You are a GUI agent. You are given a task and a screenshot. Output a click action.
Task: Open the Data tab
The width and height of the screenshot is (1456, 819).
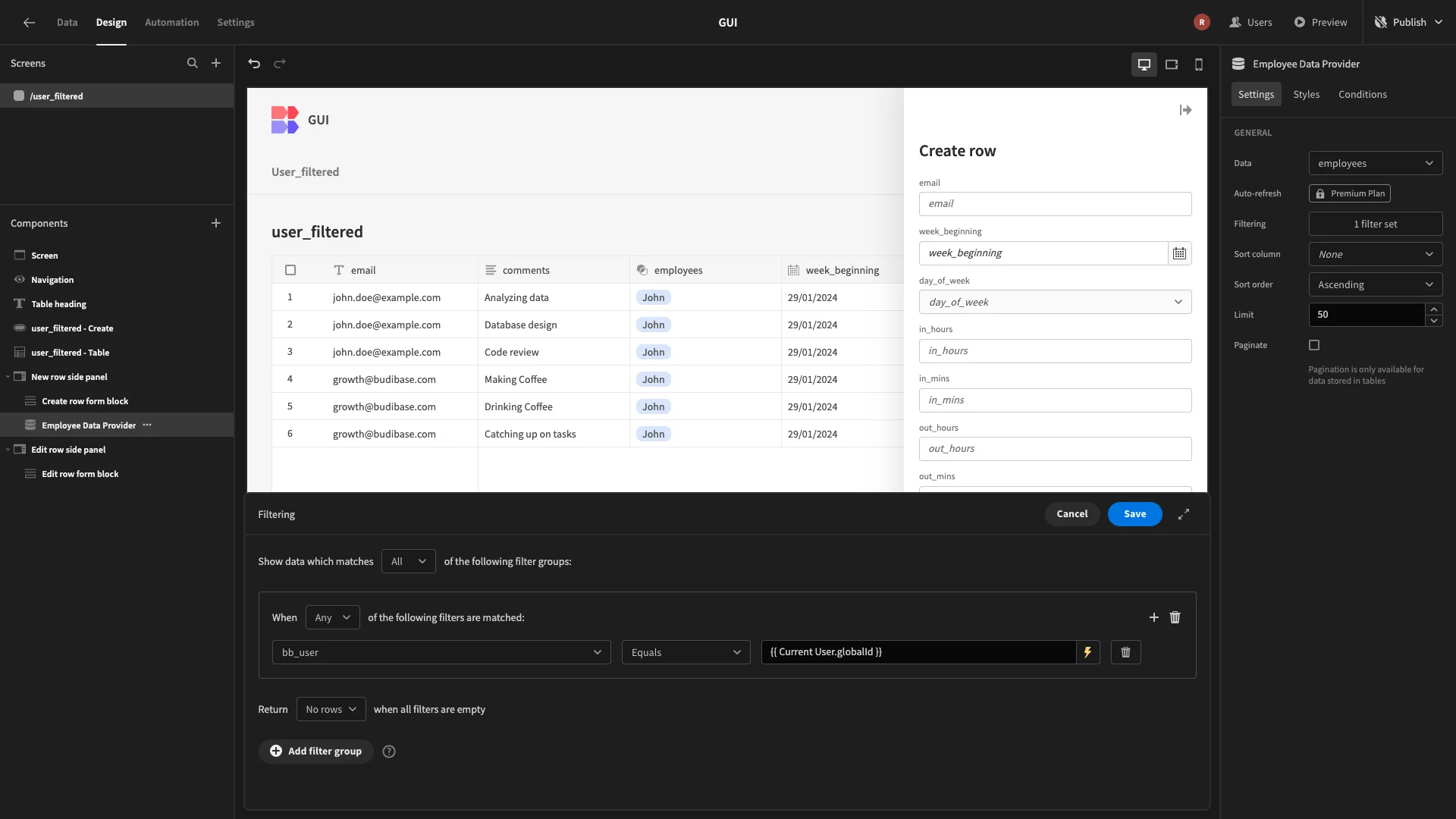tap(67, 22)
